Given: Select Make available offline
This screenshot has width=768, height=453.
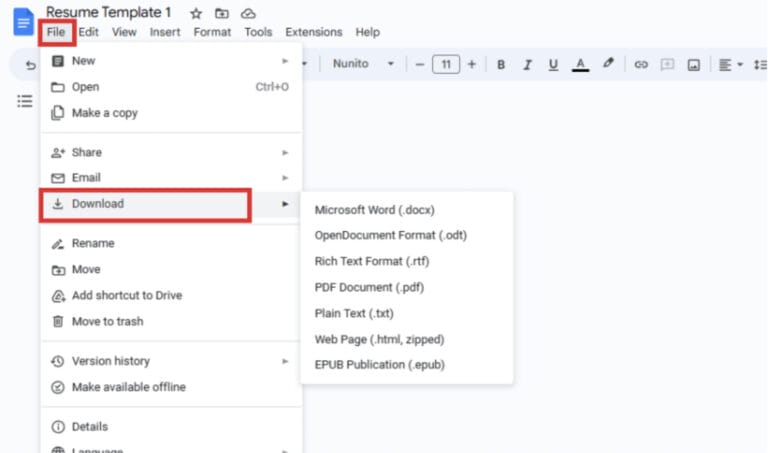Looking at the screenshot, I should click(170, 387).
